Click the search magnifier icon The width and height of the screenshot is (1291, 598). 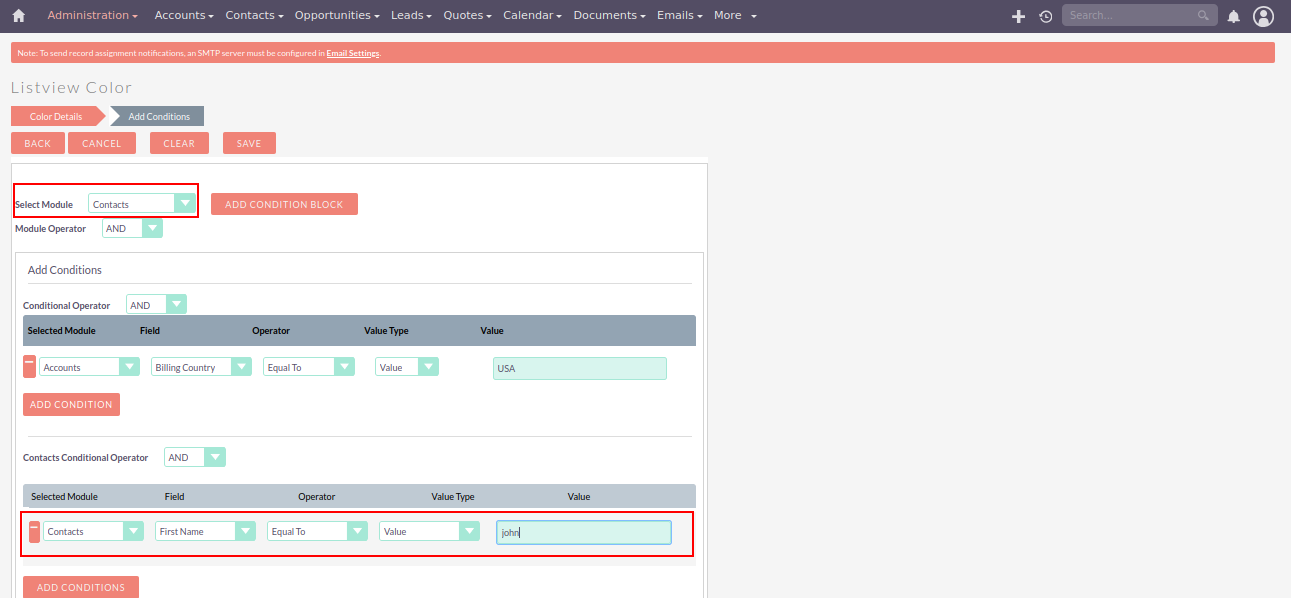[x=1203, y=16]
